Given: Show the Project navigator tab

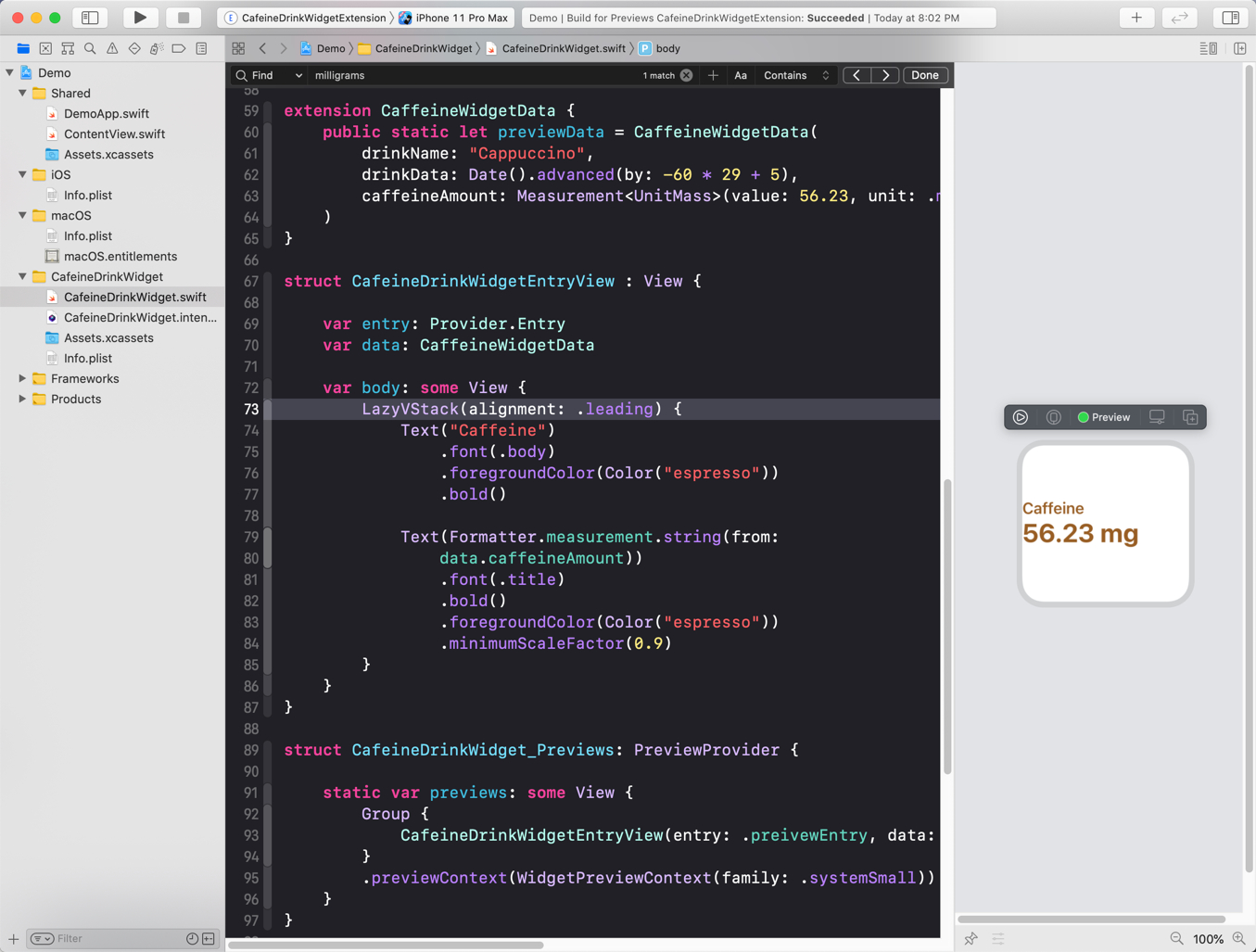Looking at the screenshot, I should [23, 48].
